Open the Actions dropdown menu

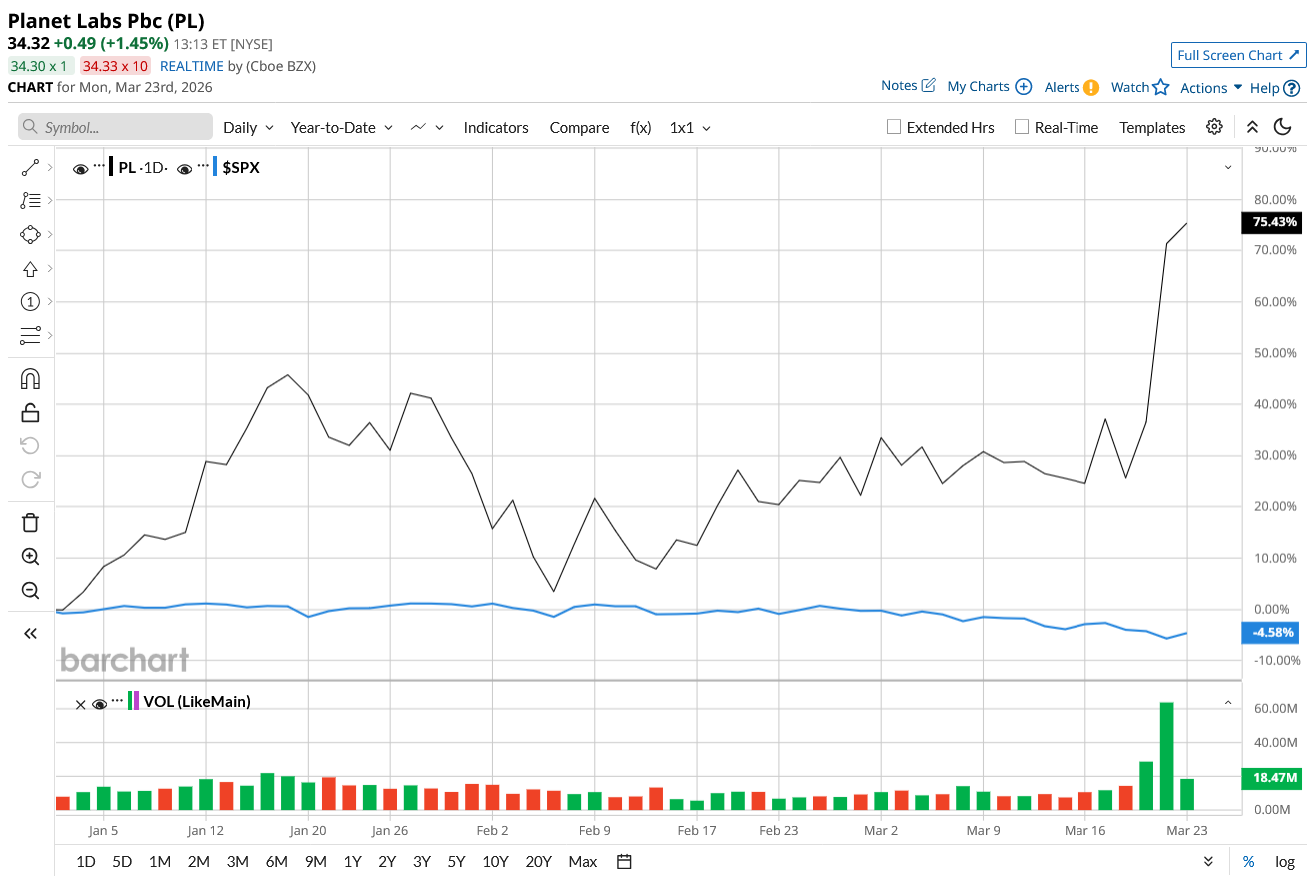[1211, 87]
